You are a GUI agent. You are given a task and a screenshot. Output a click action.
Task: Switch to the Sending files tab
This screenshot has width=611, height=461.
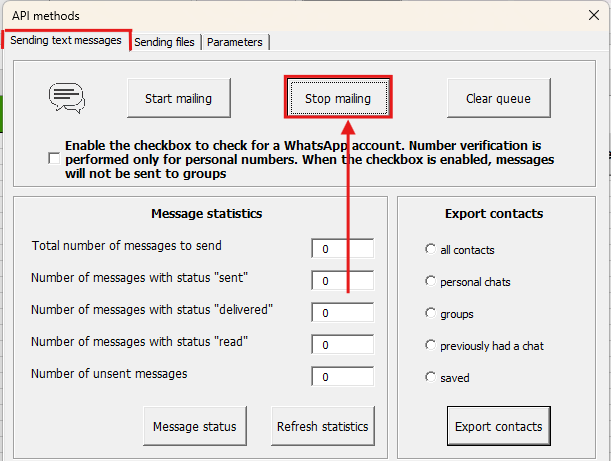[166, 42]
